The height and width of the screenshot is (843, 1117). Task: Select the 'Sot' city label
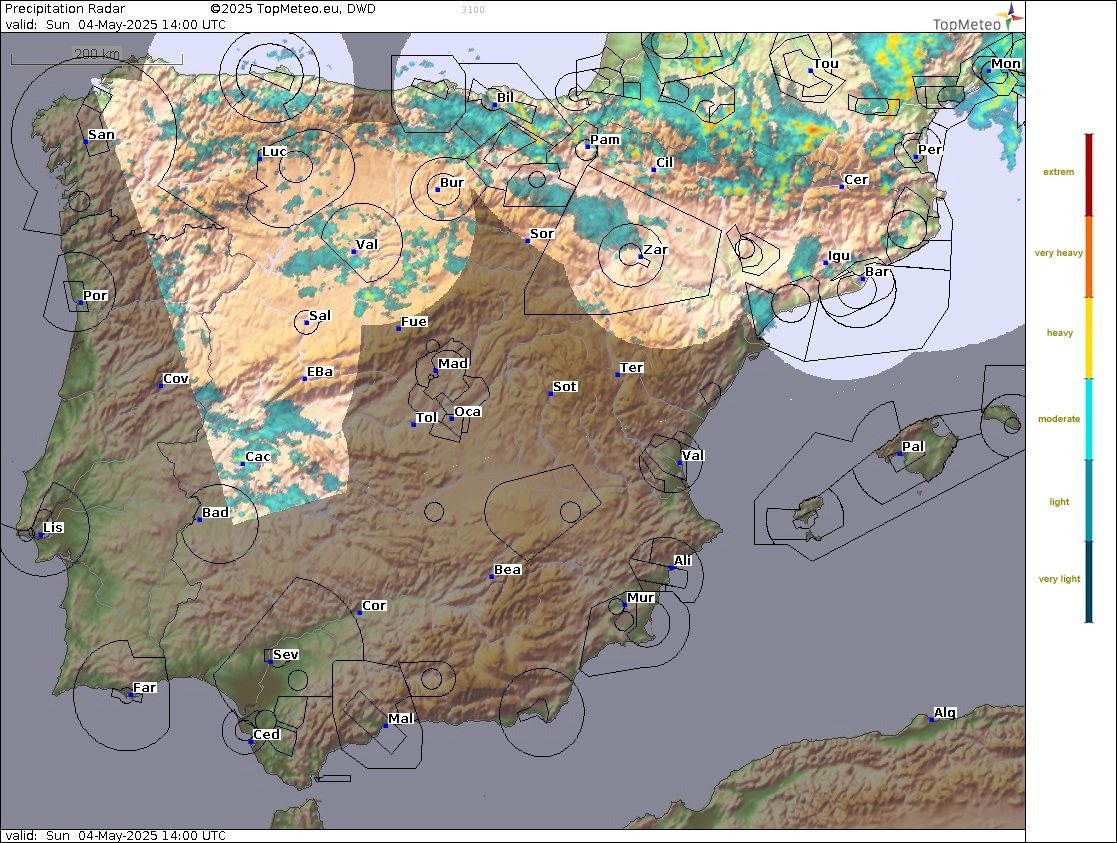pyautogui.click(x=564, y=387)
